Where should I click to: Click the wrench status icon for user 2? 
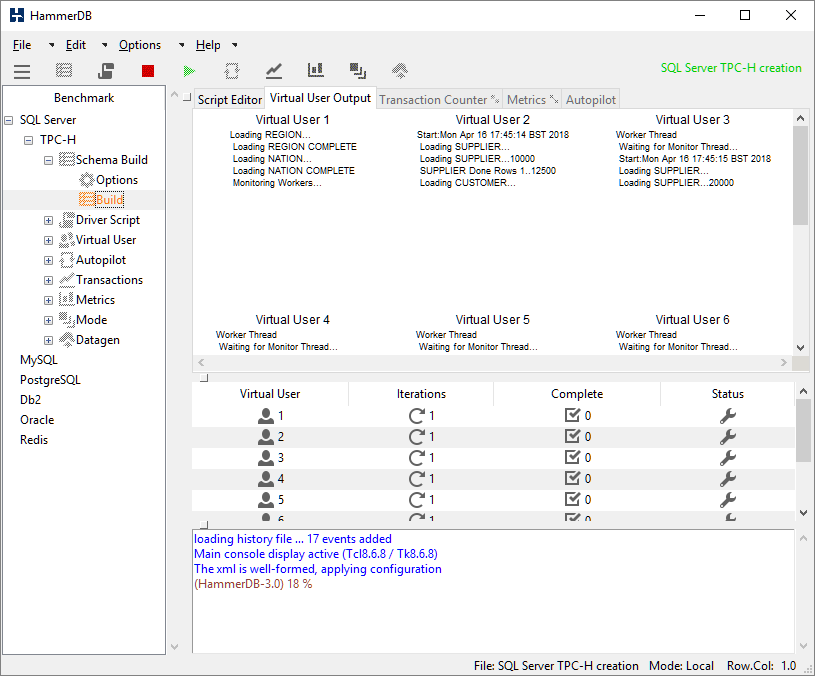coord(728,436)
